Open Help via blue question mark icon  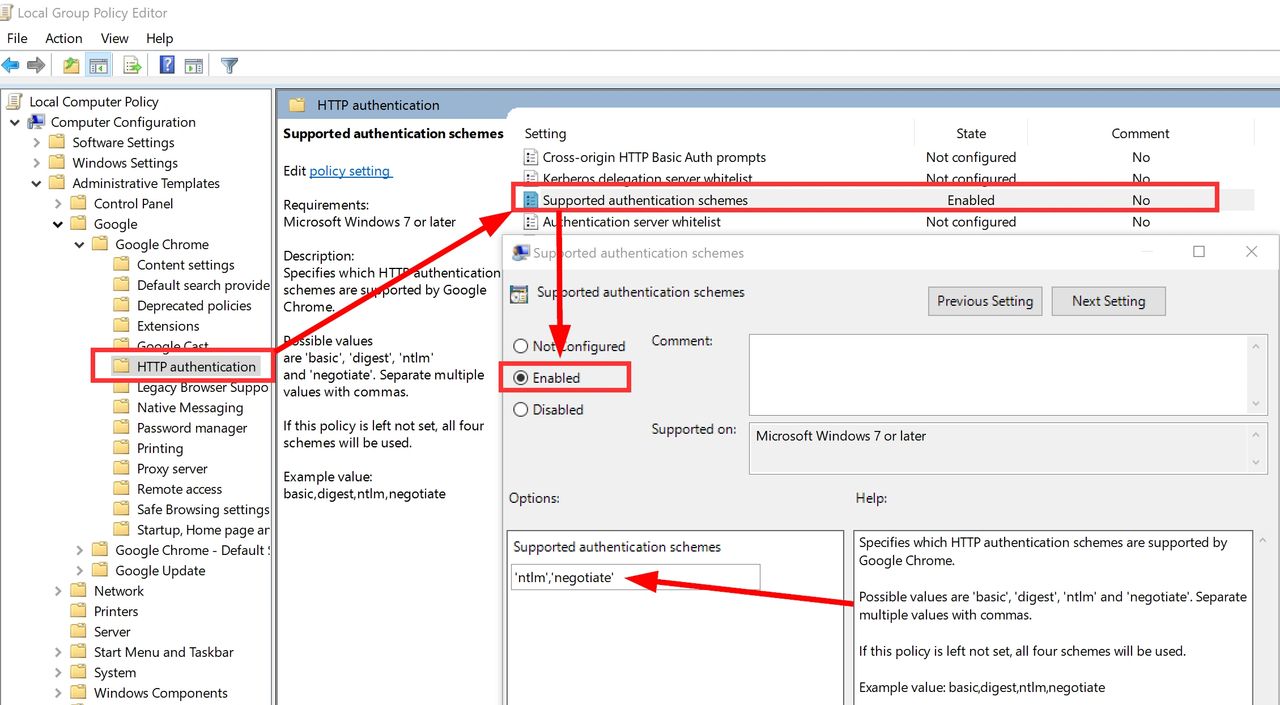point(167,66)
